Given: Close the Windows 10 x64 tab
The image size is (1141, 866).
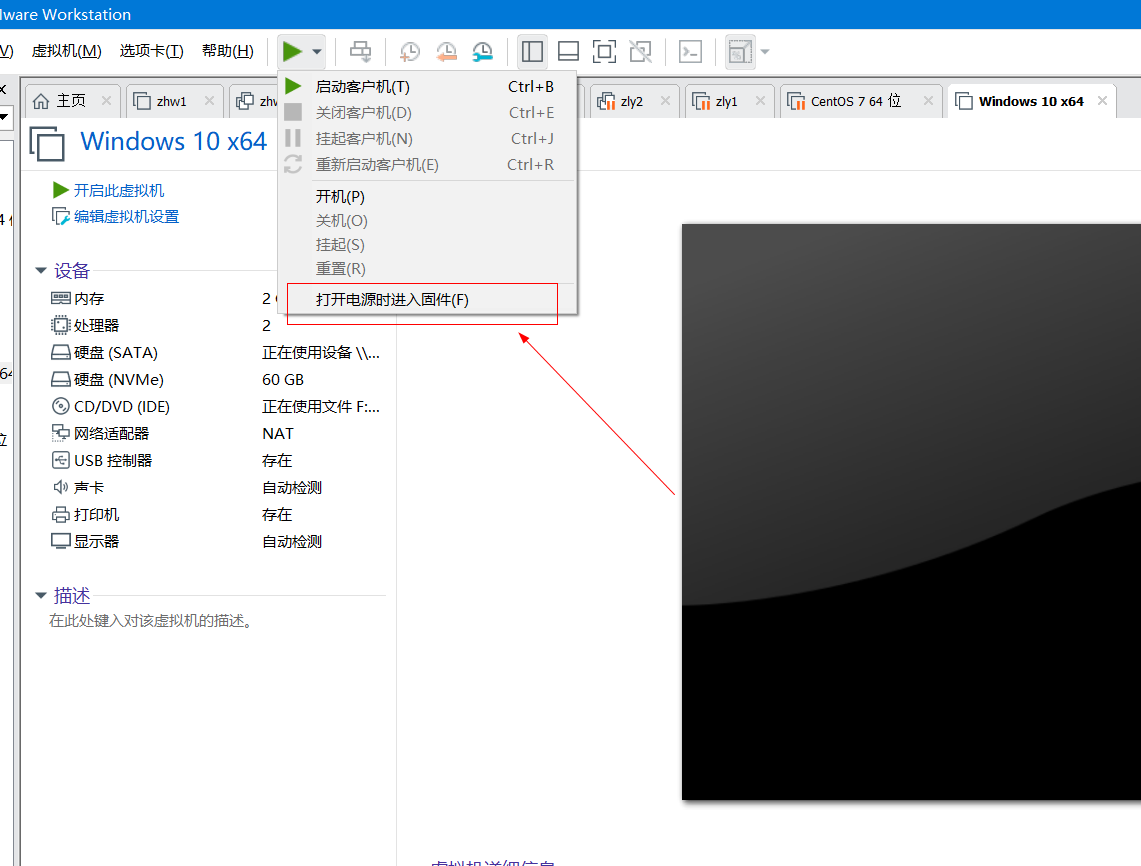Looking at the screenshot, I should coord(1102,100).
